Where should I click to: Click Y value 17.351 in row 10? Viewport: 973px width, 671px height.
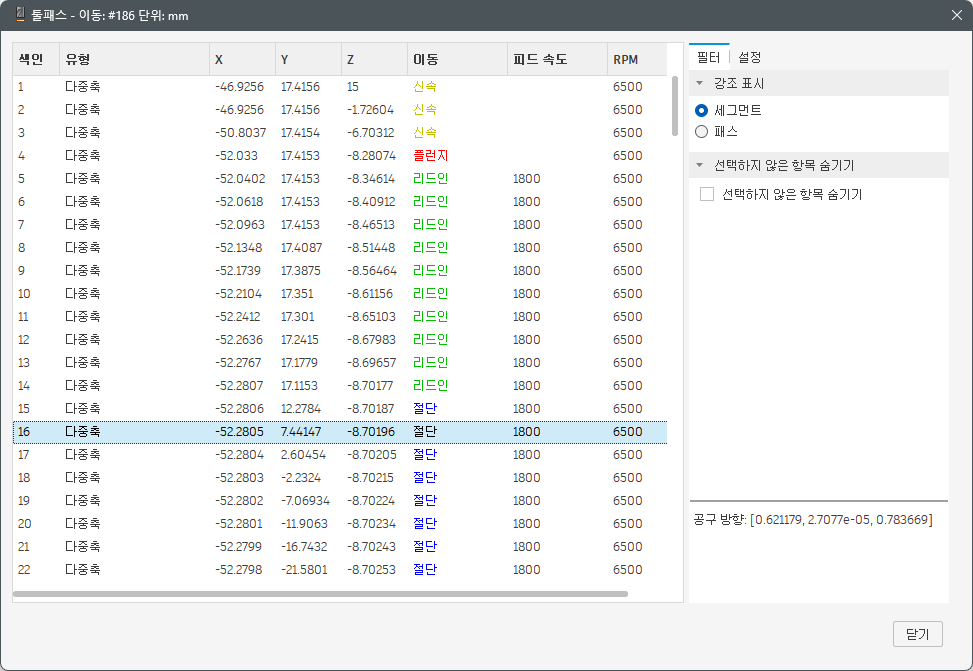point(297,294)
